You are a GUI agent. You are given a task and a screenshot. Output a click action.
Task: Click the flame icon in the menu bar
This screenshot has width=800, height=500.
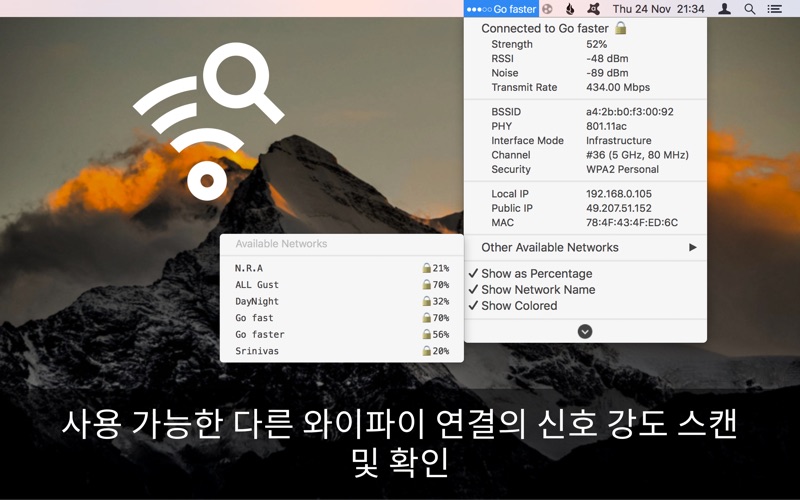[570, 9]
